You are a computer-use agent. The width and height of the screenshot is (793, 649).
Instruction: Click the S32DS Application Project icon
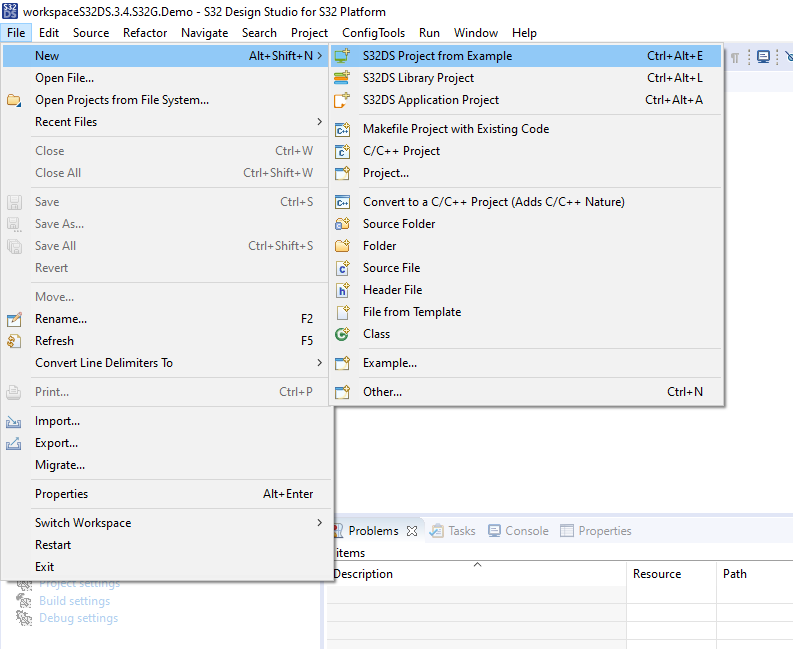tap(342, 100)
